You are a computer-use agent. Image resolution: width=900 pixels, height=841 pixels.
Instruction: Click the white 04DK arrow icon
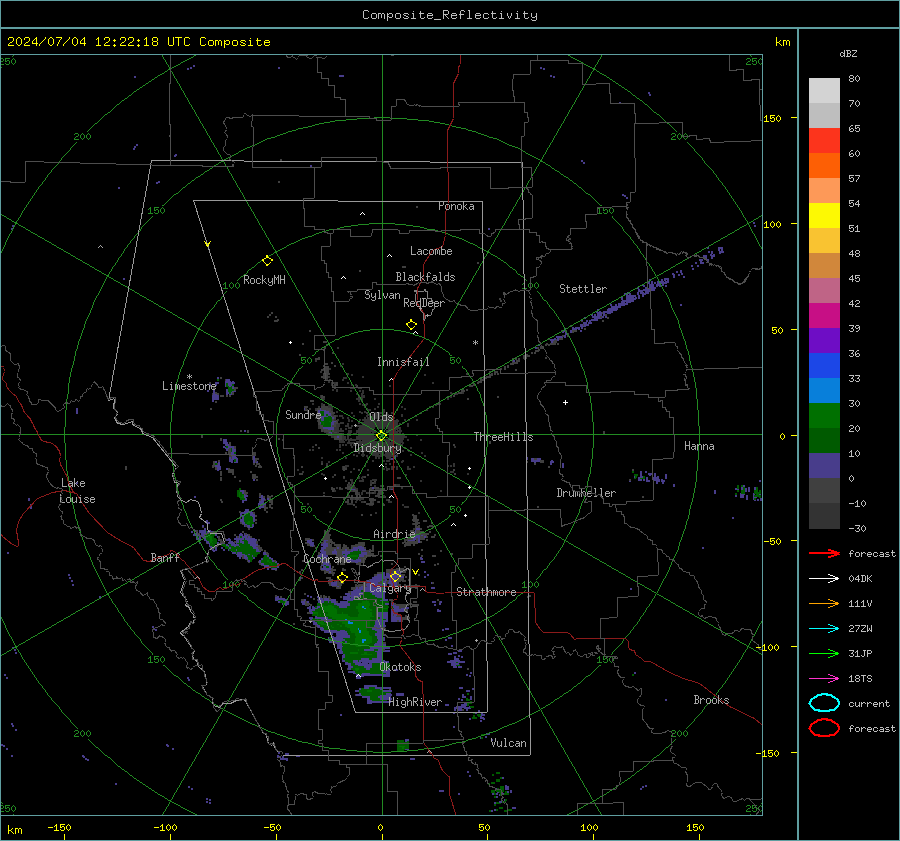click(824, 579)
